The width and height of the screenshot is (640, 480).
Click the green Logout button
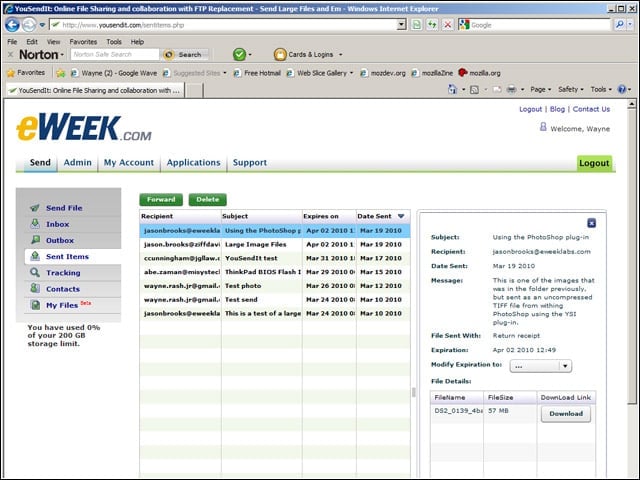pos(594,163)
